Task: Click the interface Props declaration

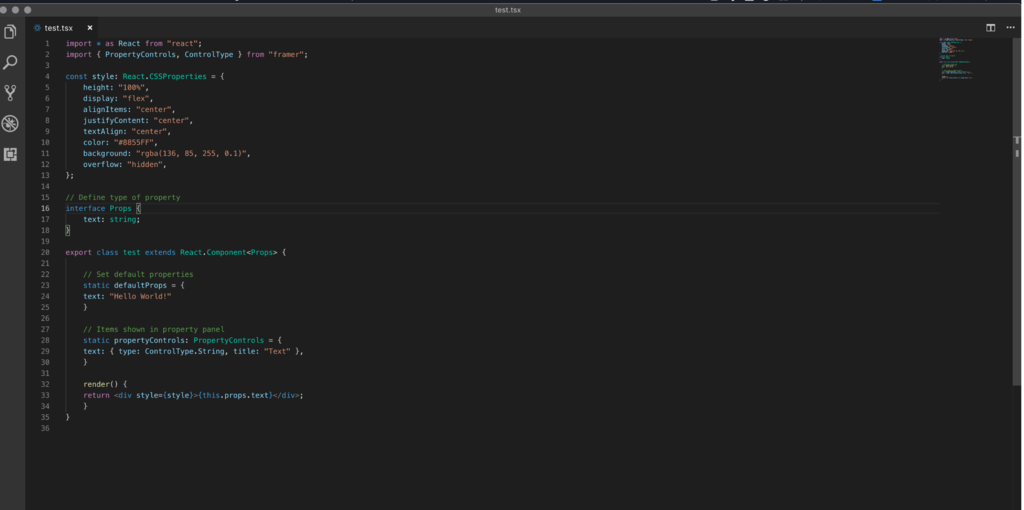Action: pyautogui.click(x=103, y=208)
